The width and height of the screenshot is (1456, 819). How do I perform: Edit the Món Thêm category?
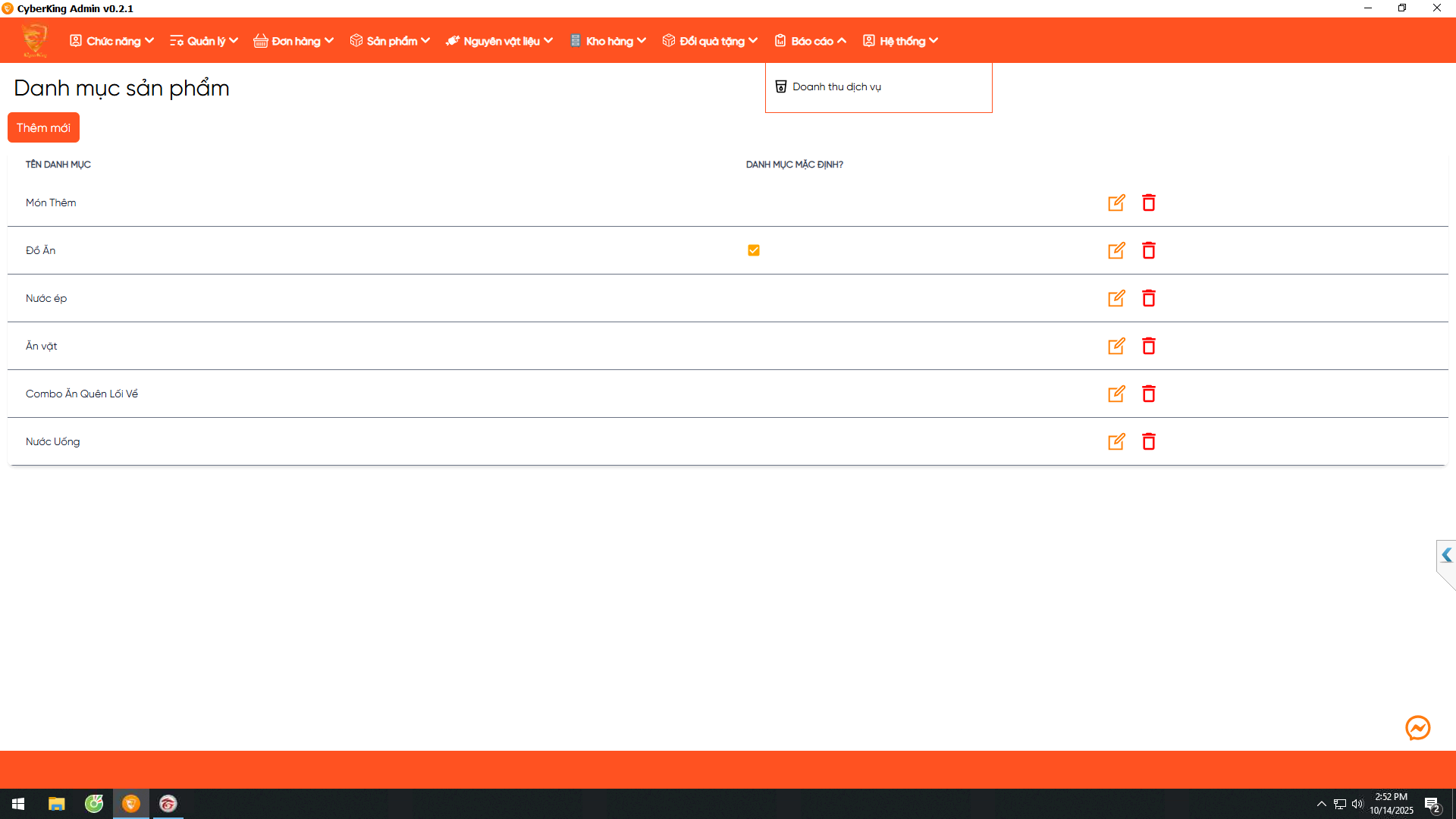pyautogui.click(x=1116, y=202)
